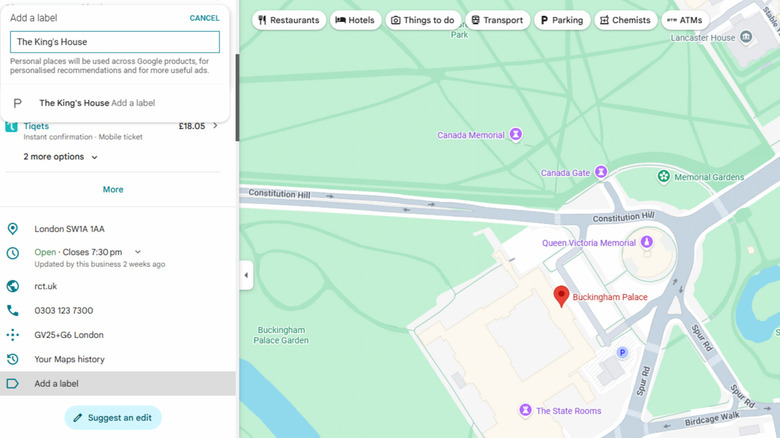Expand the opening hours chevron

(138, 252)
